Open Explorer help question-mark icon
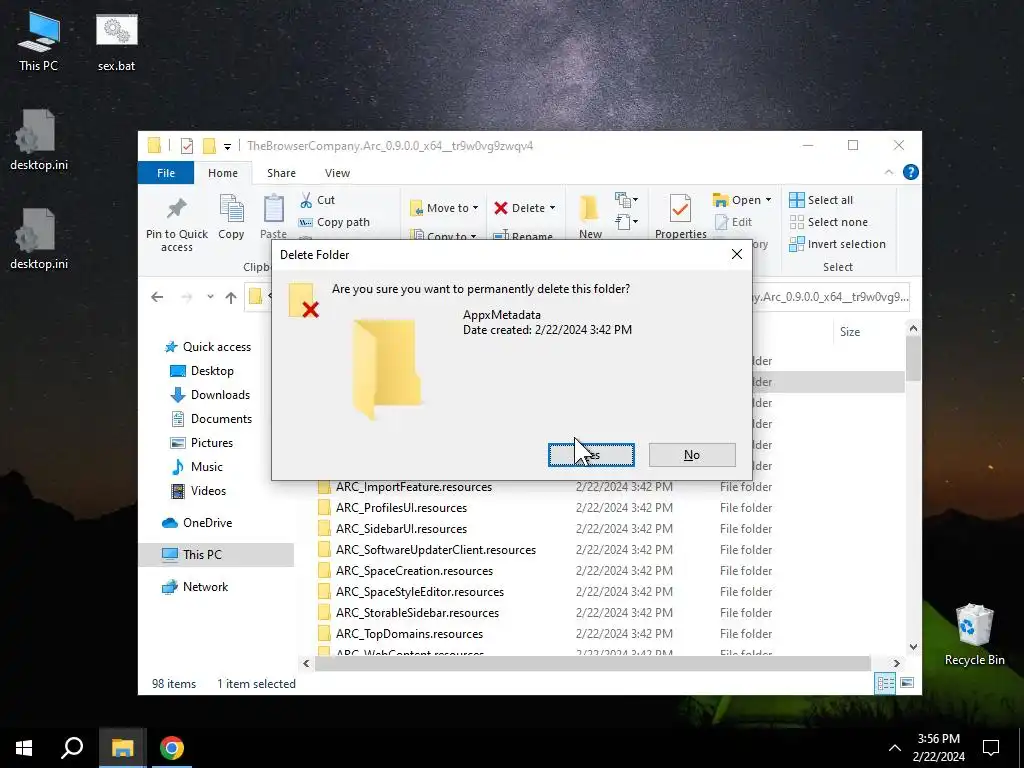1024x768 pixels. [910, 172]
